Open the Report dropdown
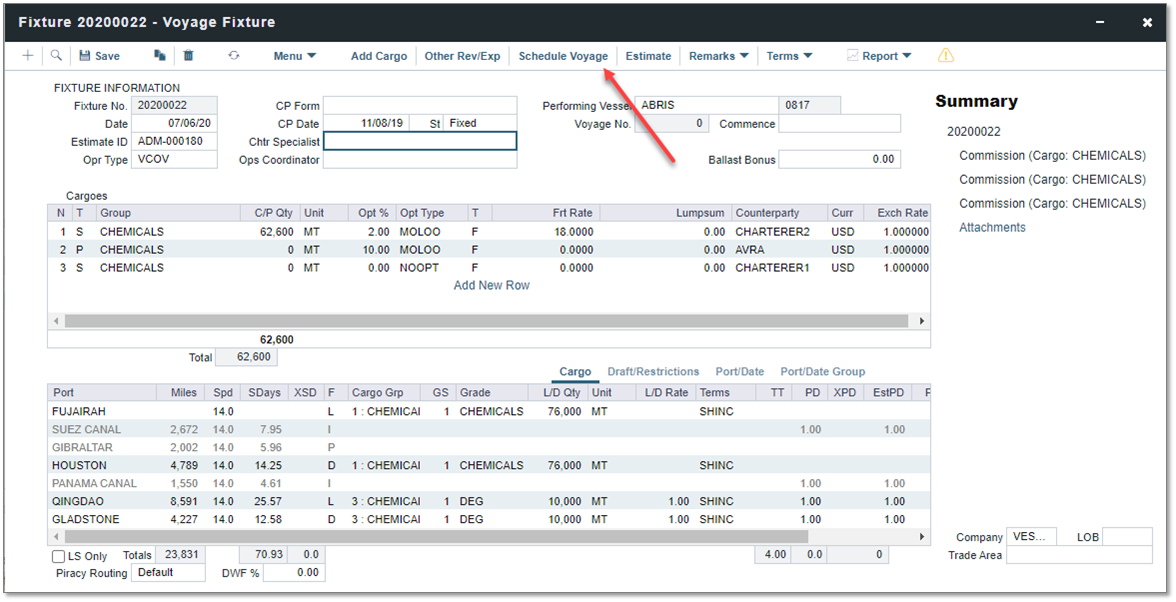1176x602 pixels. click(x=879, y=56)
